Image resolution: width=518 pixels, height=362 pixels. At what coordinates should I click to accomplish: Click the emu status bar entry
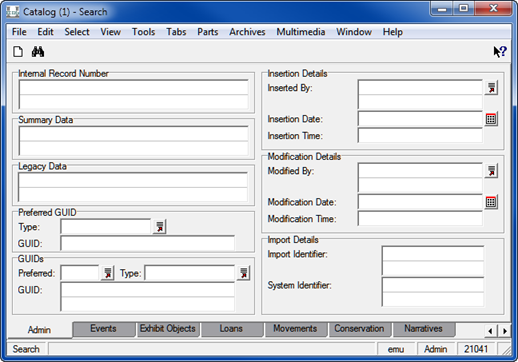click(x=396, y=349)
